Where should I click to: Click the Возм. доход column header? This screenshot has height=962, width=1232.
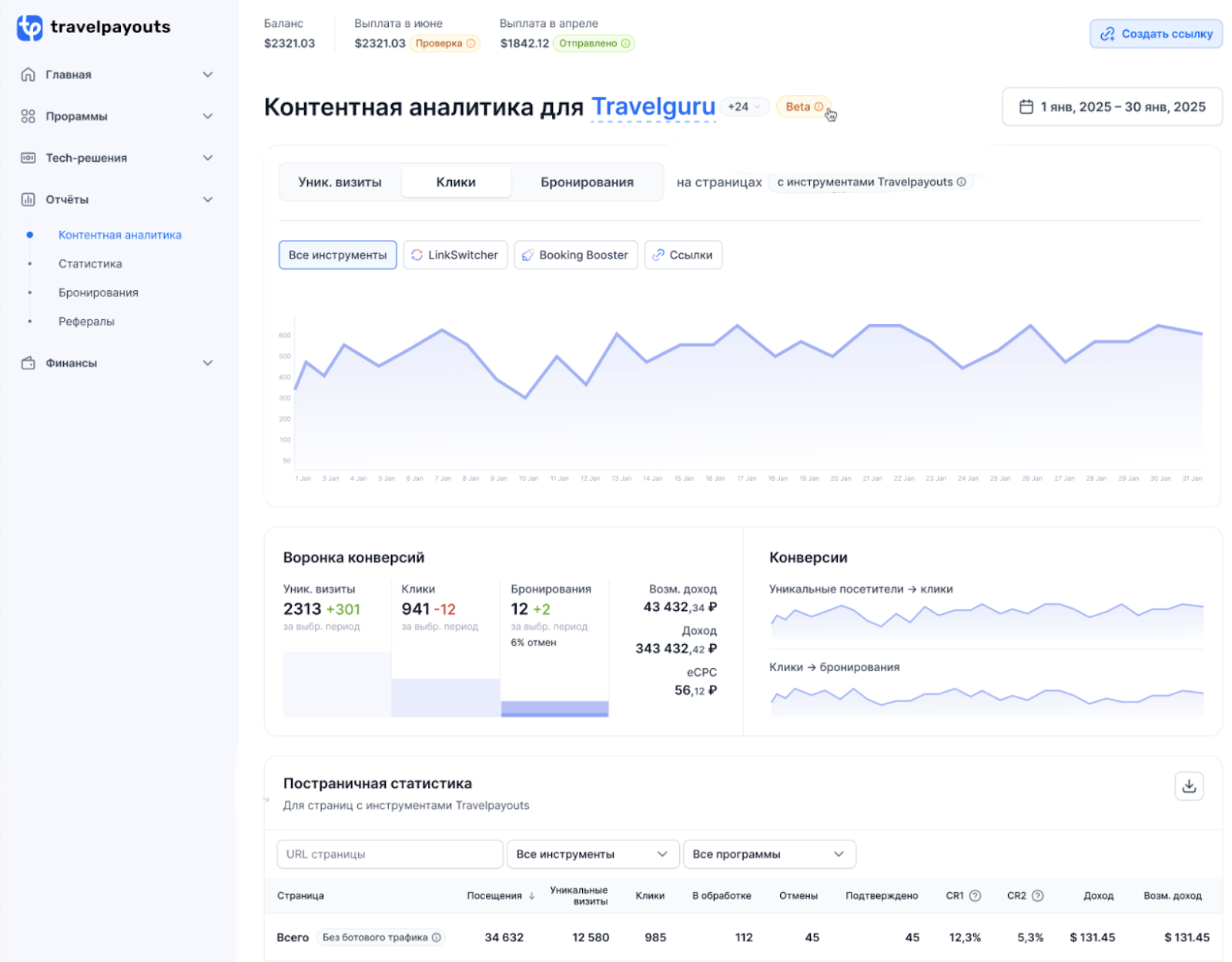click(1173, 896)
